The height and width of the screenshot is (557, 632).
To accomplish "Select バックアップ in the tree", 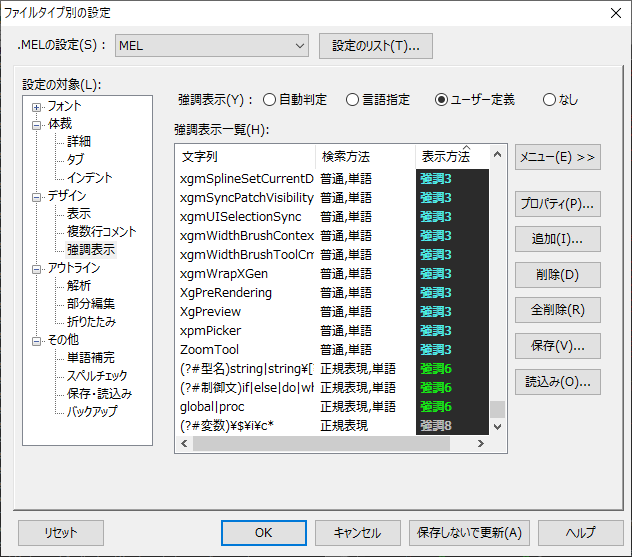I will [x=92, y=412].
